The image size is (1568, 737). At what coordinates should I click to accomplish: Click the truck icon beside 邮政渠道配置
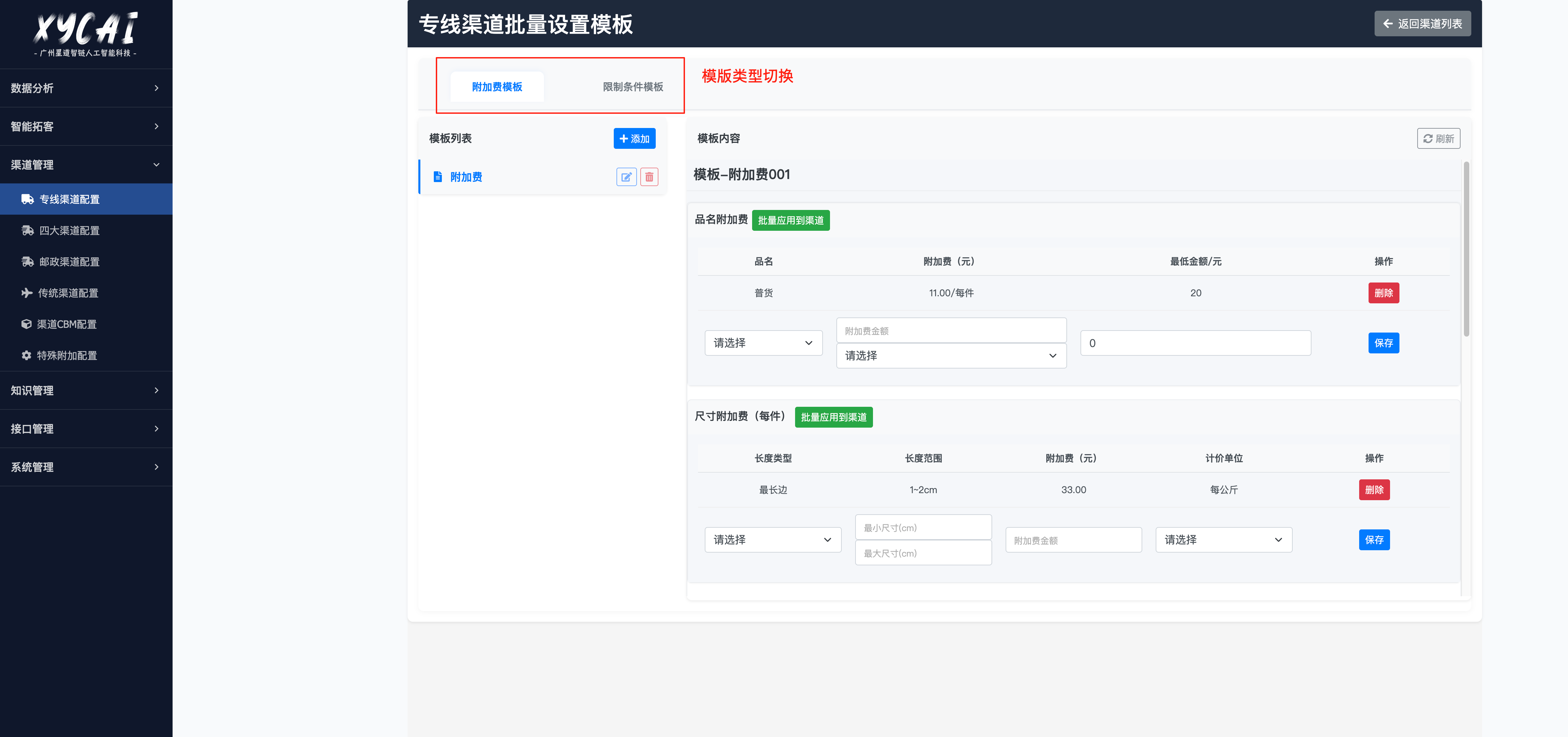[x=28, y=262]
